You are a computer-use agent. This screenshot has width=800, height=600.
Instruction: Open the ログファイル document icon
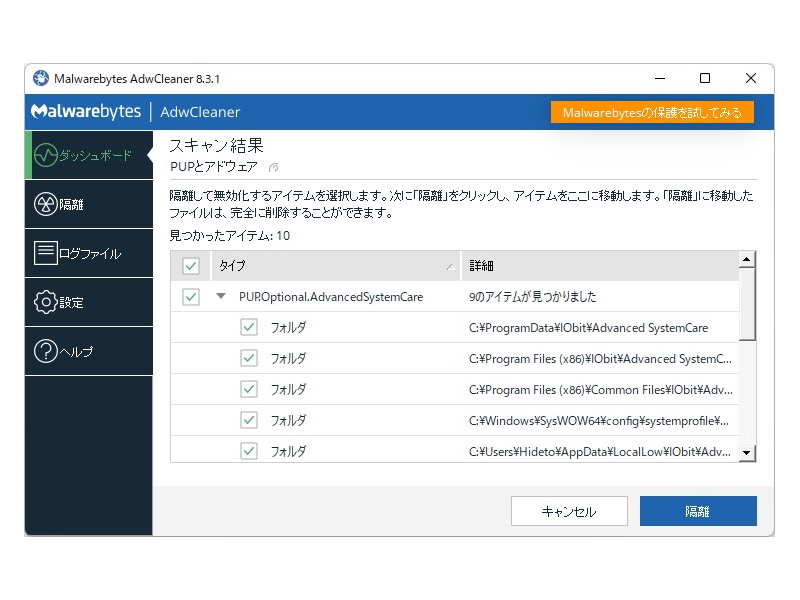(x=45, y=252)
